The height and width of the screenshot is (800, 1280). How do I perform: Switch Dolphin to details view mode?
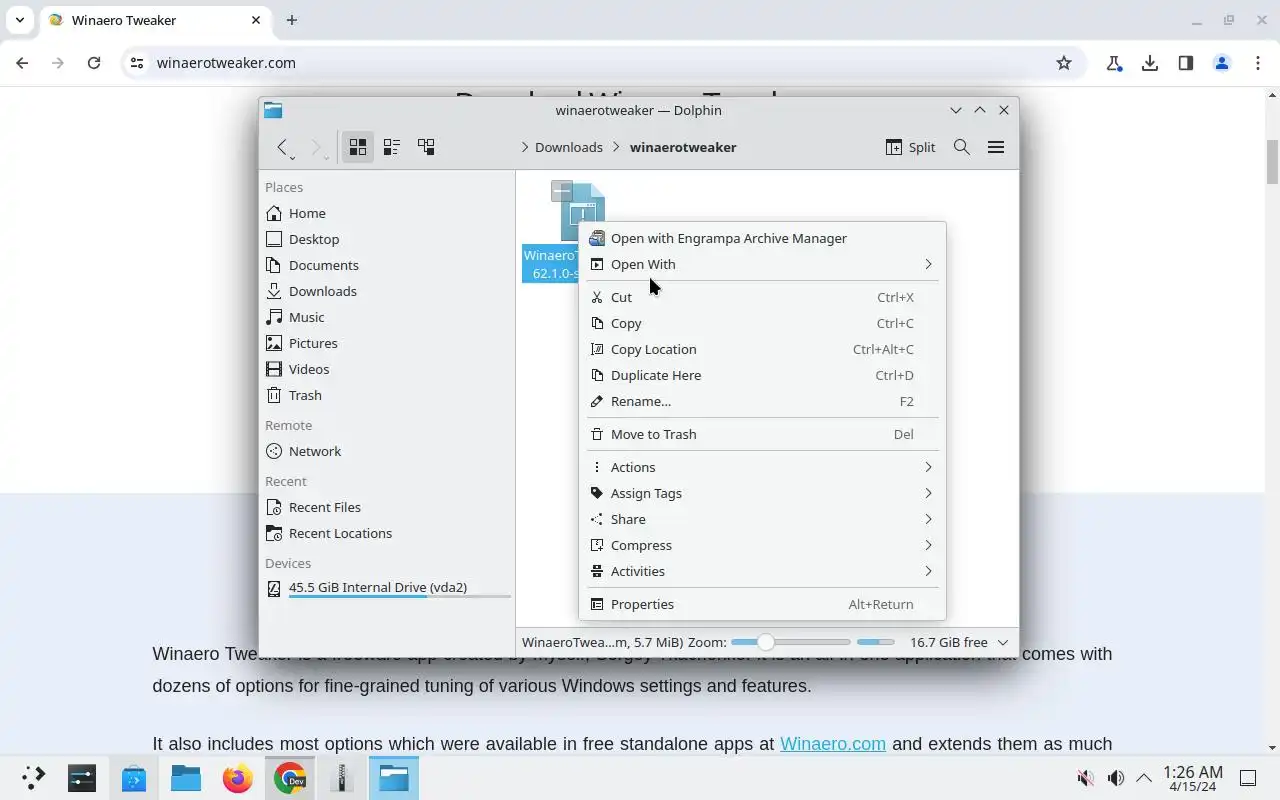coord(426,147)
